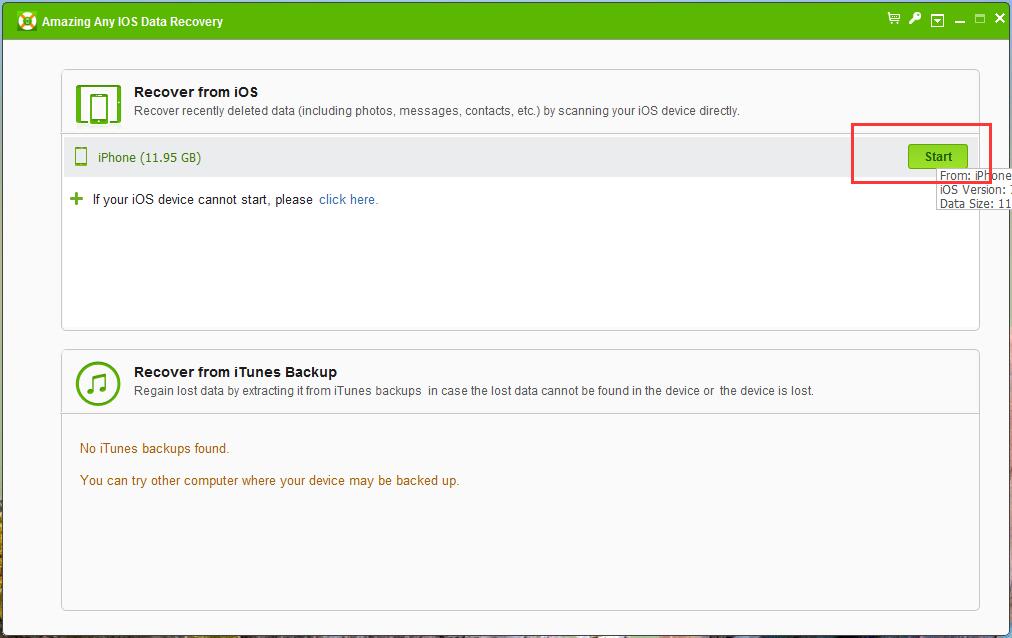The width and height of the screenshot is (1012, 638).
Task: Click the green plus icon
Action: 76,199
